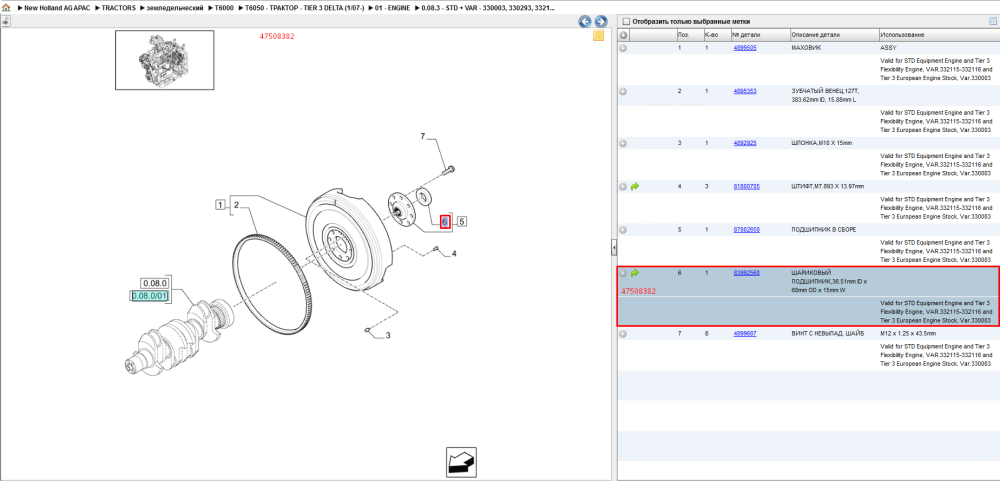Open part number link 4899687
Screen dimensions: 1000x481
coord(744,334)
